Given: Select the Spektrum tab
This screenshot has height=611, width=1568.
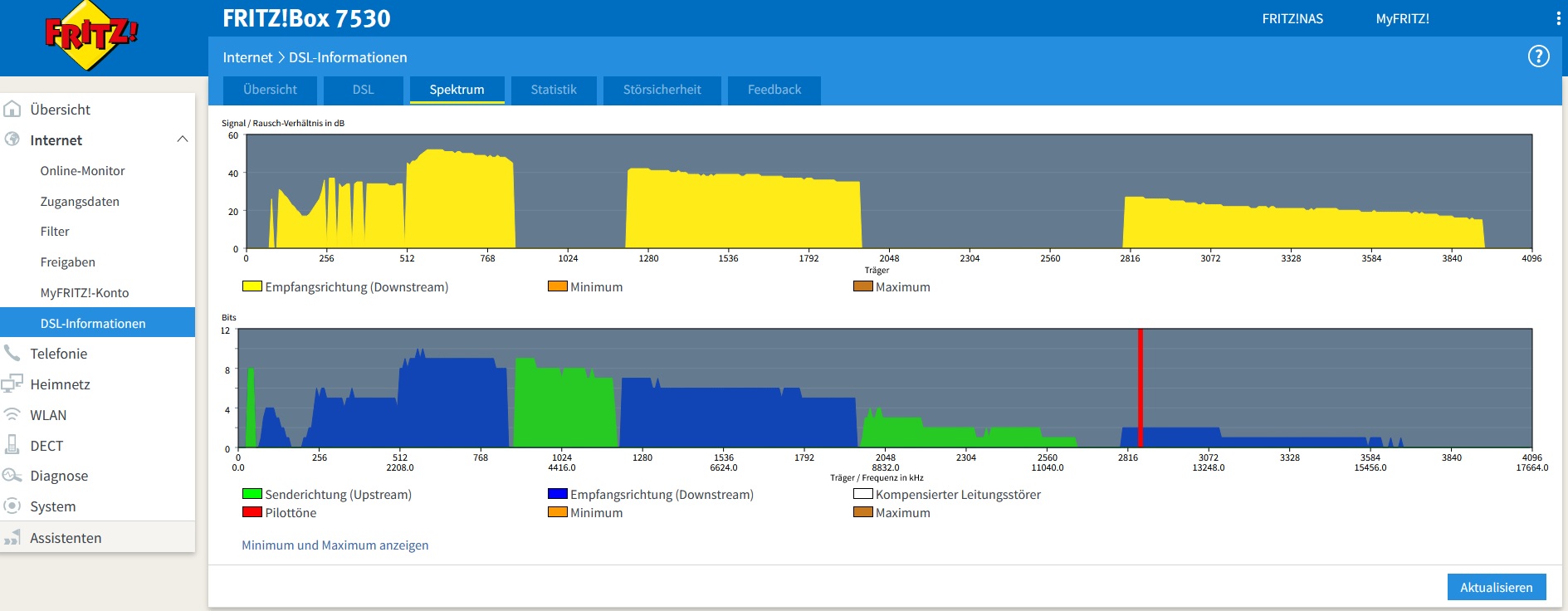Looking at the screenshot, I should point(457,90).
